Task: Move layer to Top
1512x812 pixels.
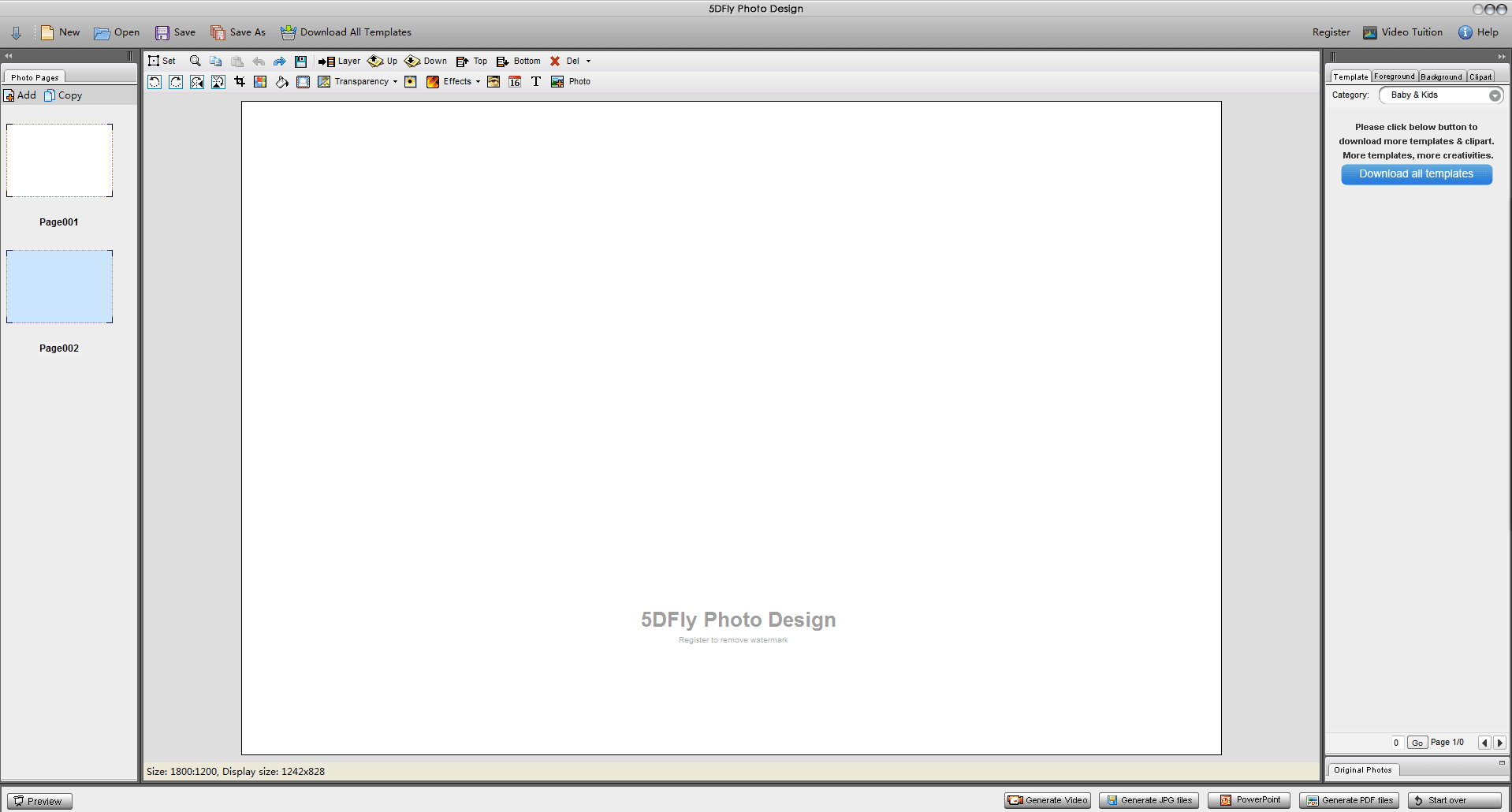Action: (471, 61)
